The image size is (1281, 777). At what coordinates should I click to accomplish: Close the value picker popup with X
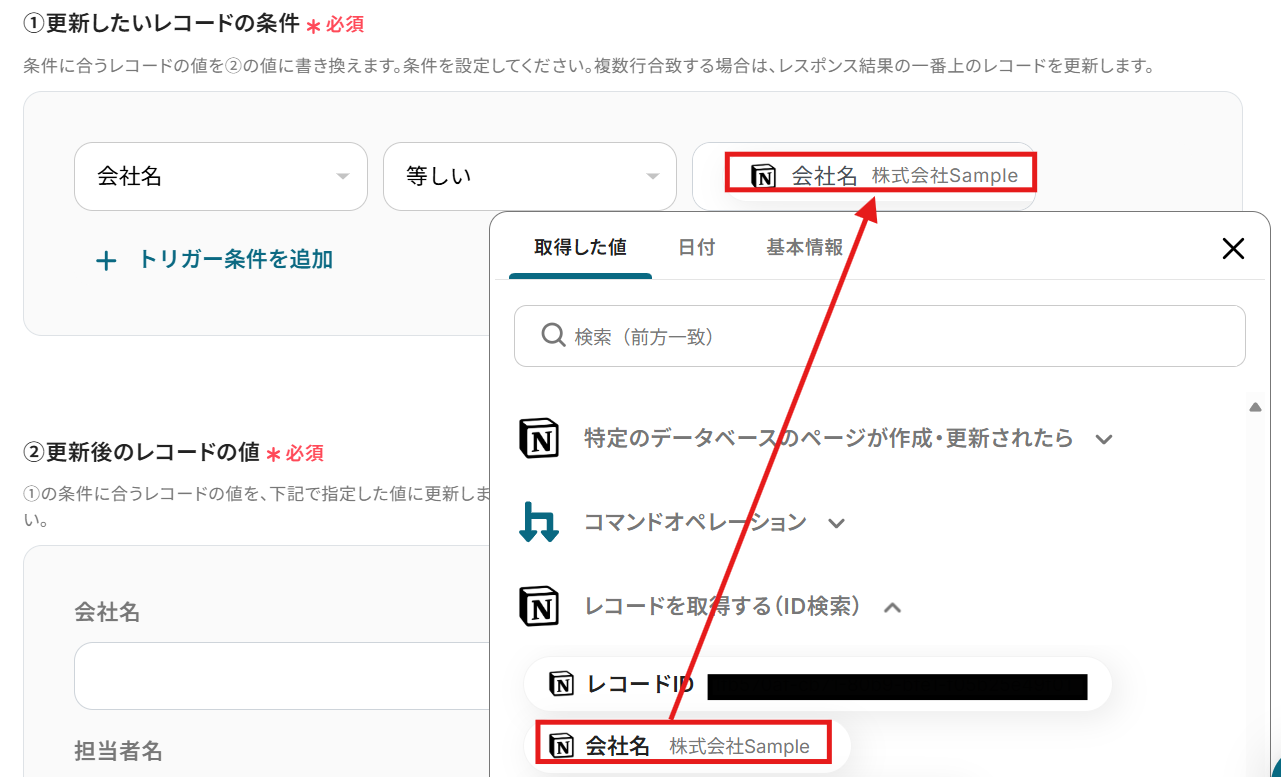point(1233,249)
